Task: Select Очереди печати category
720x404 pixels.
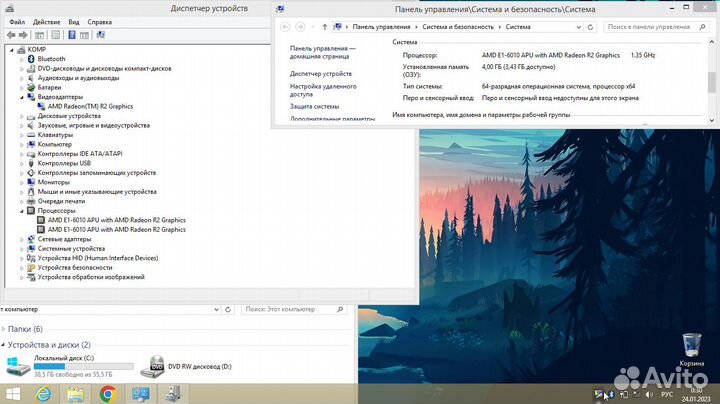Action: [x=61, y=201]
